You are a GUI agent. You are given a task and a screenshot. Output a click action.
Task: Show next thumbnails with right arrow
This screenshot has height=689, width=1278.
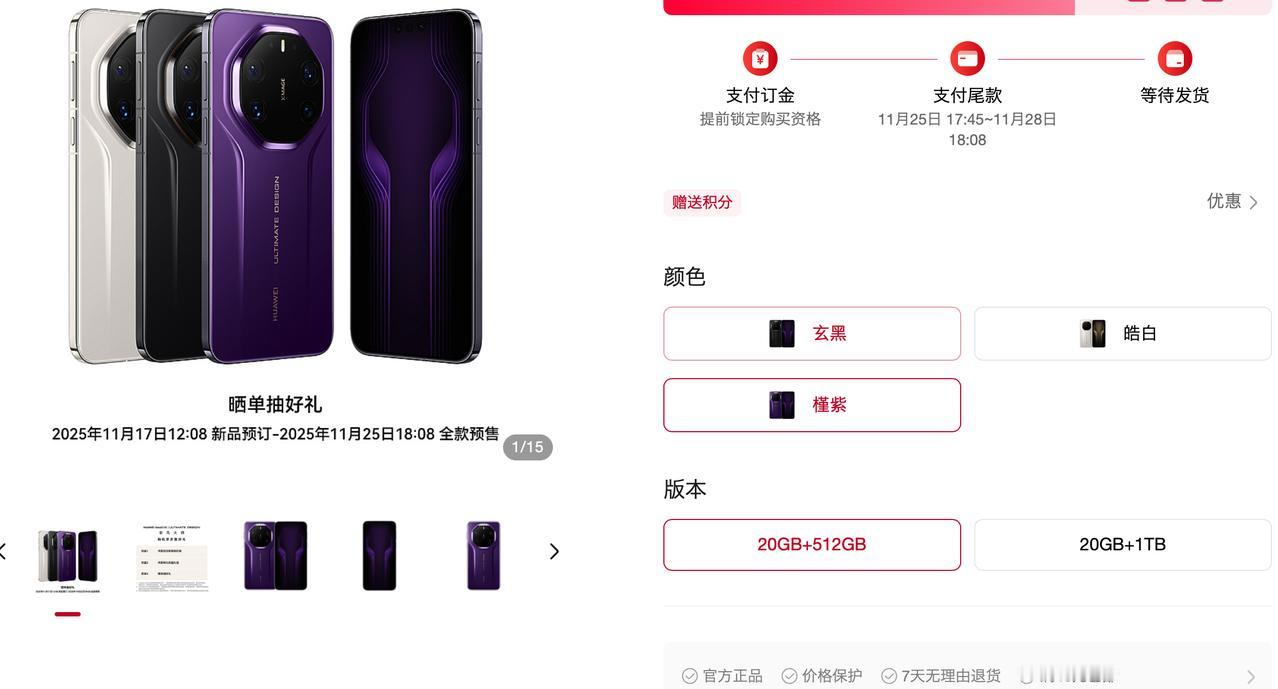point(554,551)
